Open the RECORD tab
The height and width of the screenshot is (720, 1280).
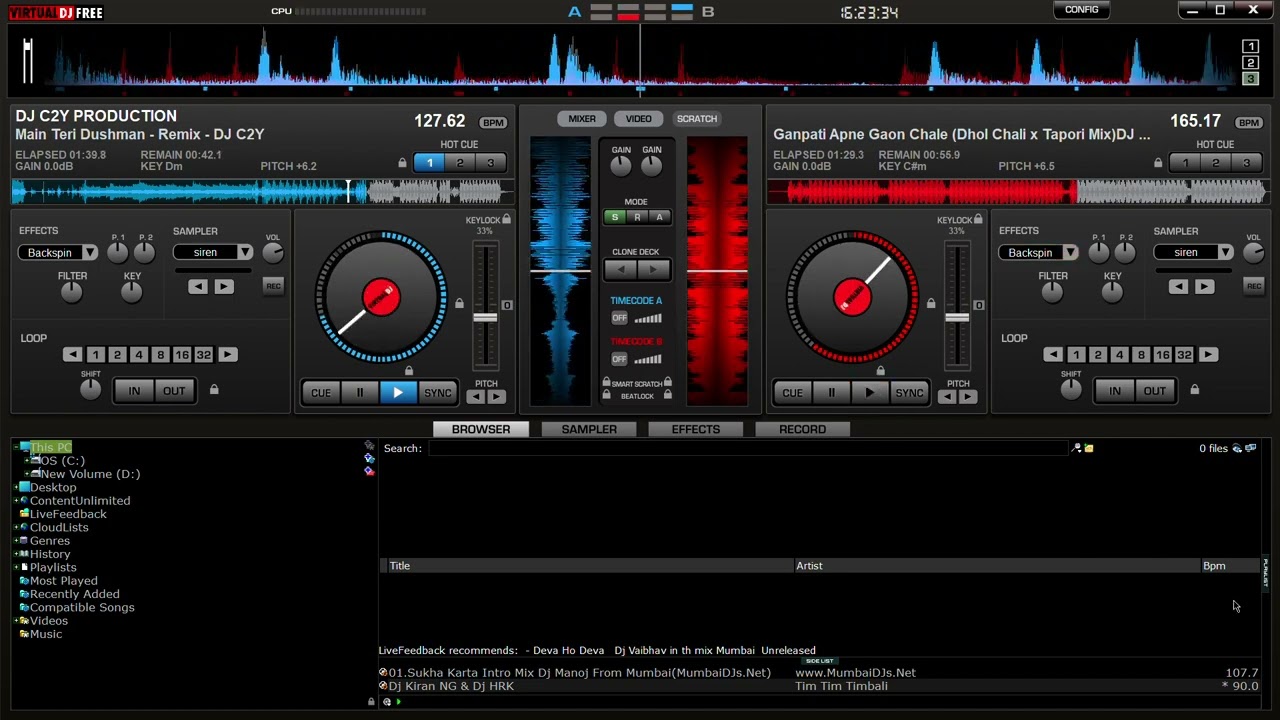tap(803, 429)
